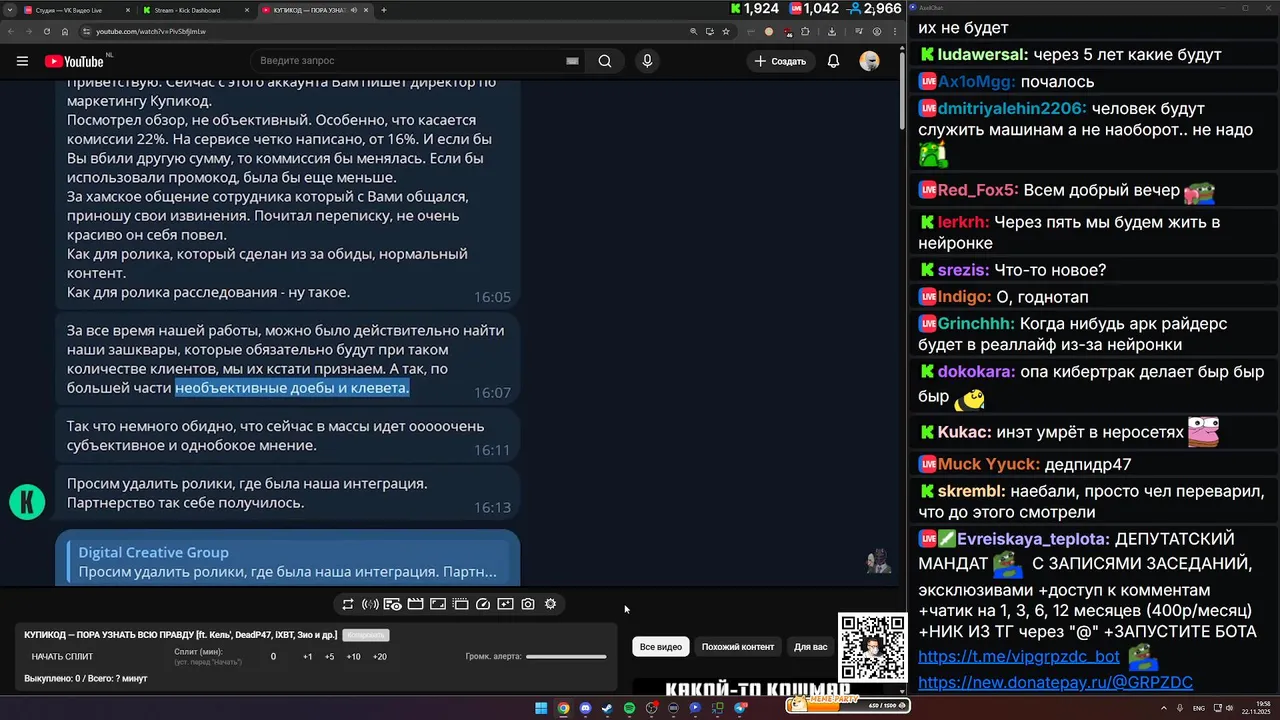
Task: Open Discord from the taskbar
Action: pyautogui.click(x=585, y=708)
